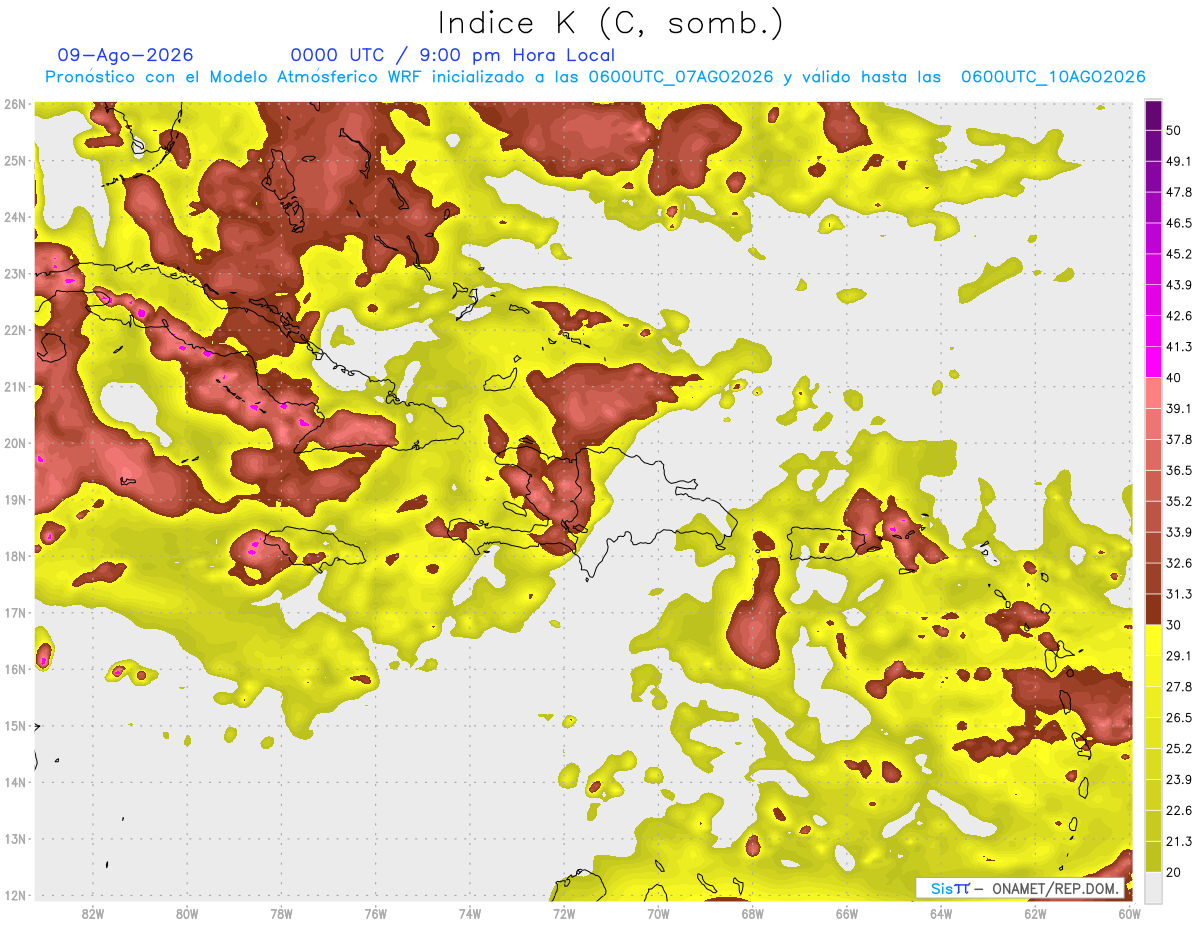Screen dimensions: 1200x927
Task: Click latitude axis label "14N"
Action: pos(14,782)
